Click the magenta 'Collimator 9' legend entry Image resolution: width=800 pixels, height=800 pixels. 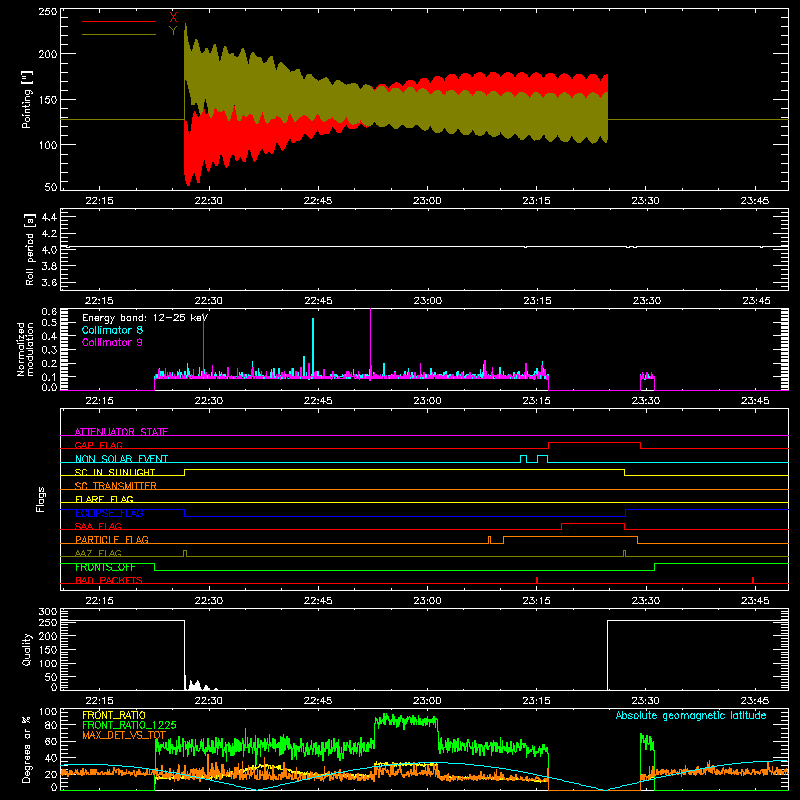112,342
